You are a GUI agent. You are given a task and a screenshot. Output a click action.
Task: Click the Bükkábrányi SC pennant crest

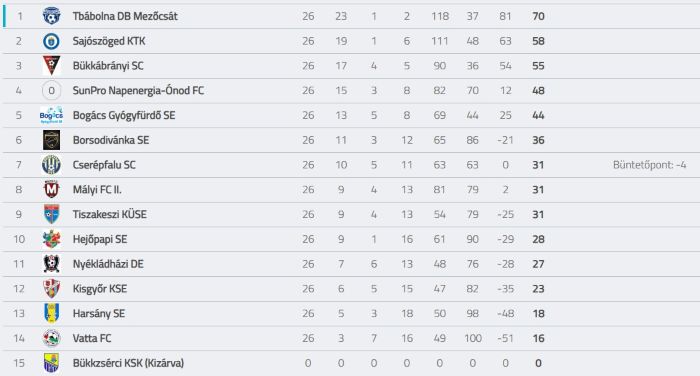(51, 66)
